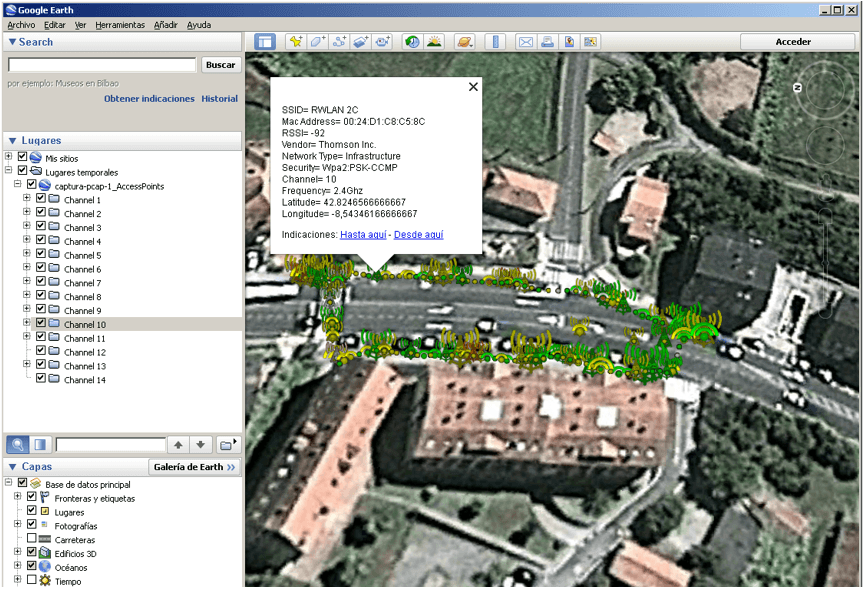This screenshot has height=589, width=864.
Task: Click the Edificios 3D layer icon
Action: tap(45, 552)
